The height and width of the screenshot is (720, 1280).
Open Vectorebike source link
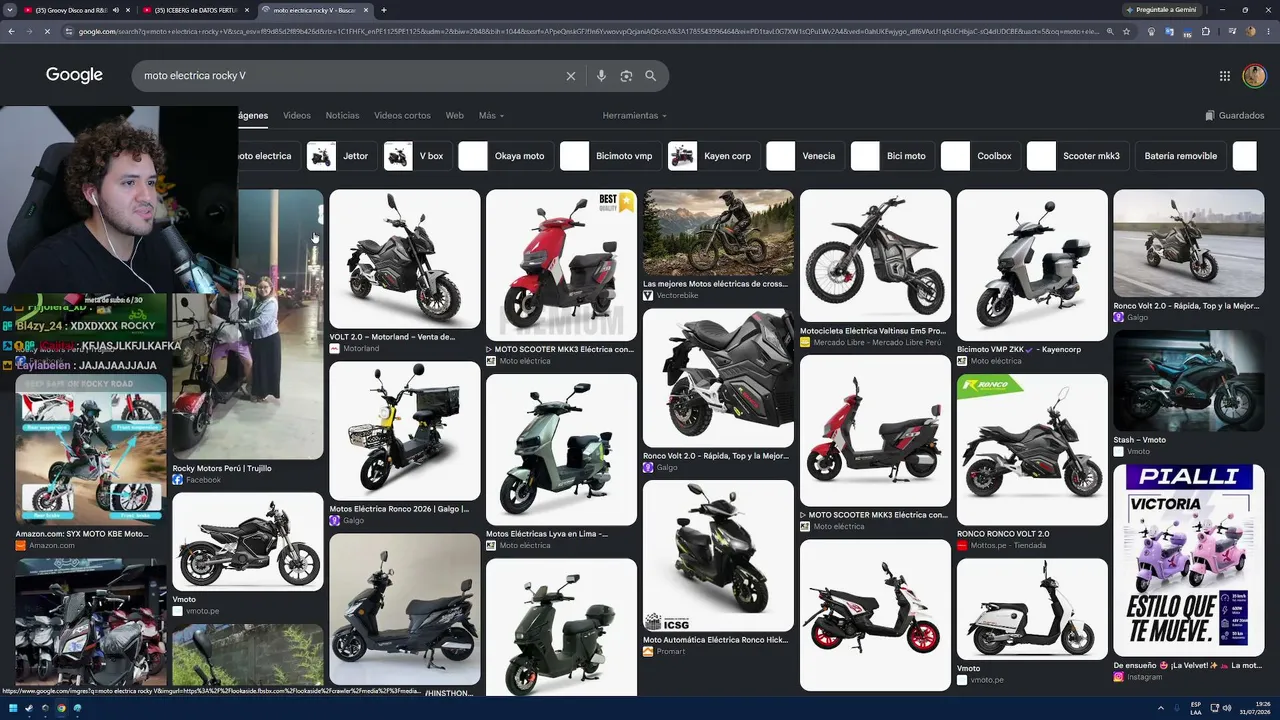[678, 296]
